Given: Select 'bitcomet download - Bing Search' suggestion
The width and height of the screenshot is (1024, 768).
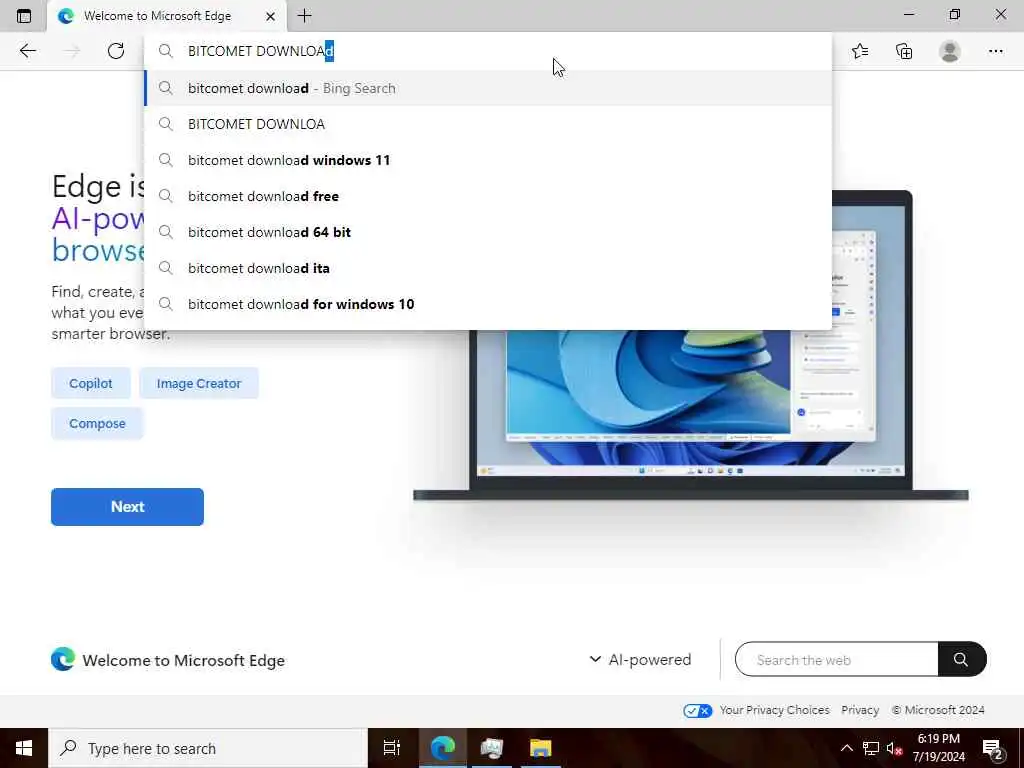Looking at the screenshot, I should coord(488,88).
